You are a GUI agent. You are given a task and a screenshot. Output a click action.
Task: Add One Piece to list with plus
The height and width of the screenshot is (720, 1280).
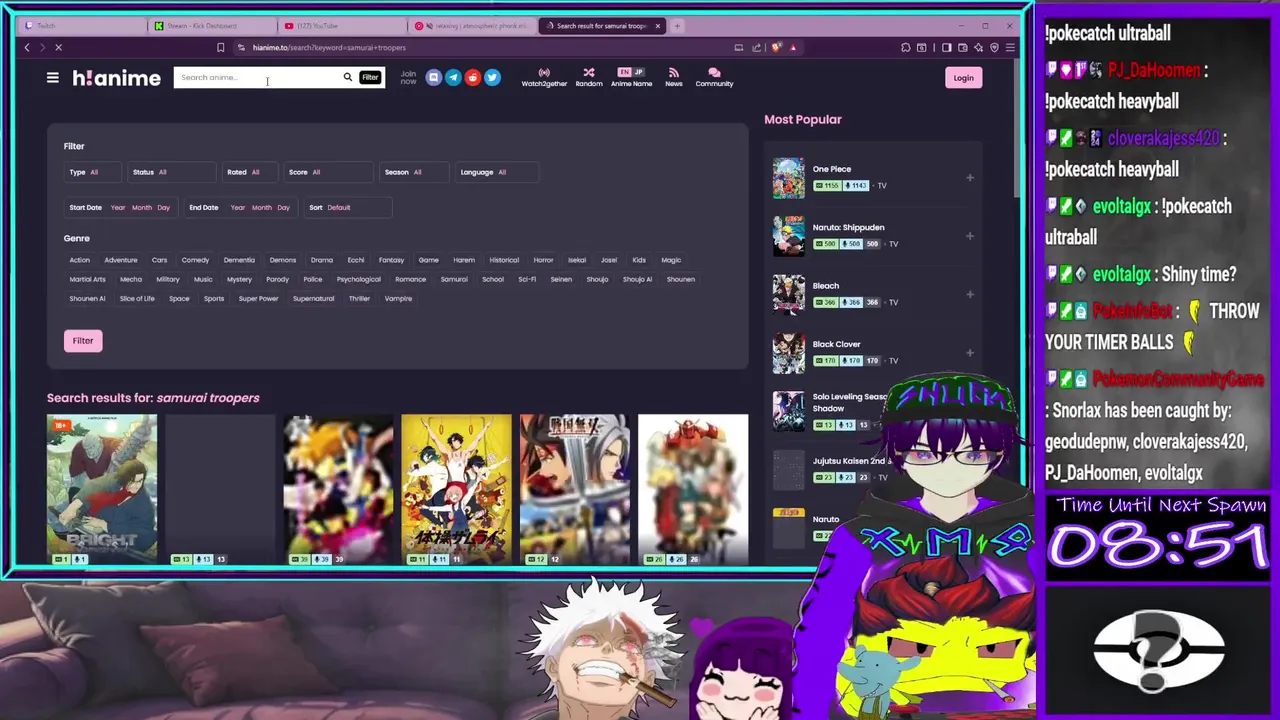coord(969,178)
